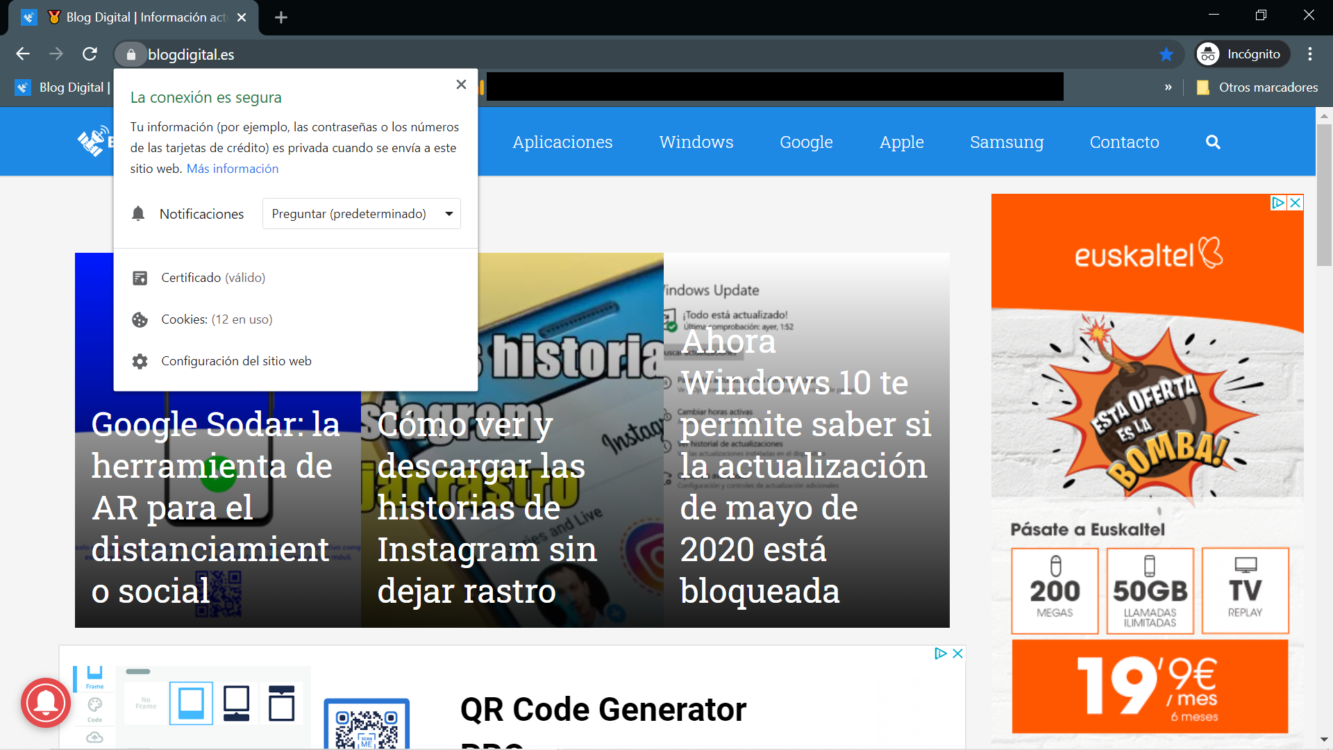Click the TV Replay box in ad
1333x750 pixels.
pyautogui.click(x=1245, y=591)
